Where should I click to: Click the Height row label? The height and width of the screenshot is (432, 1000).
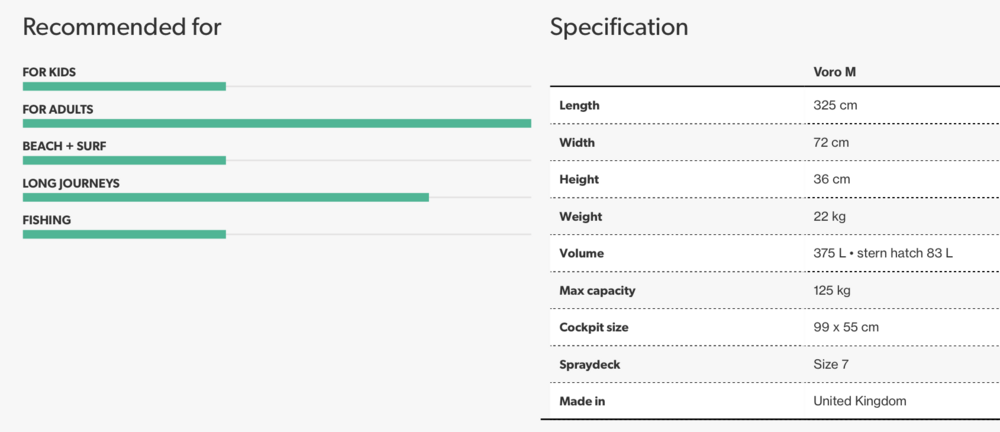click(579, 179)
